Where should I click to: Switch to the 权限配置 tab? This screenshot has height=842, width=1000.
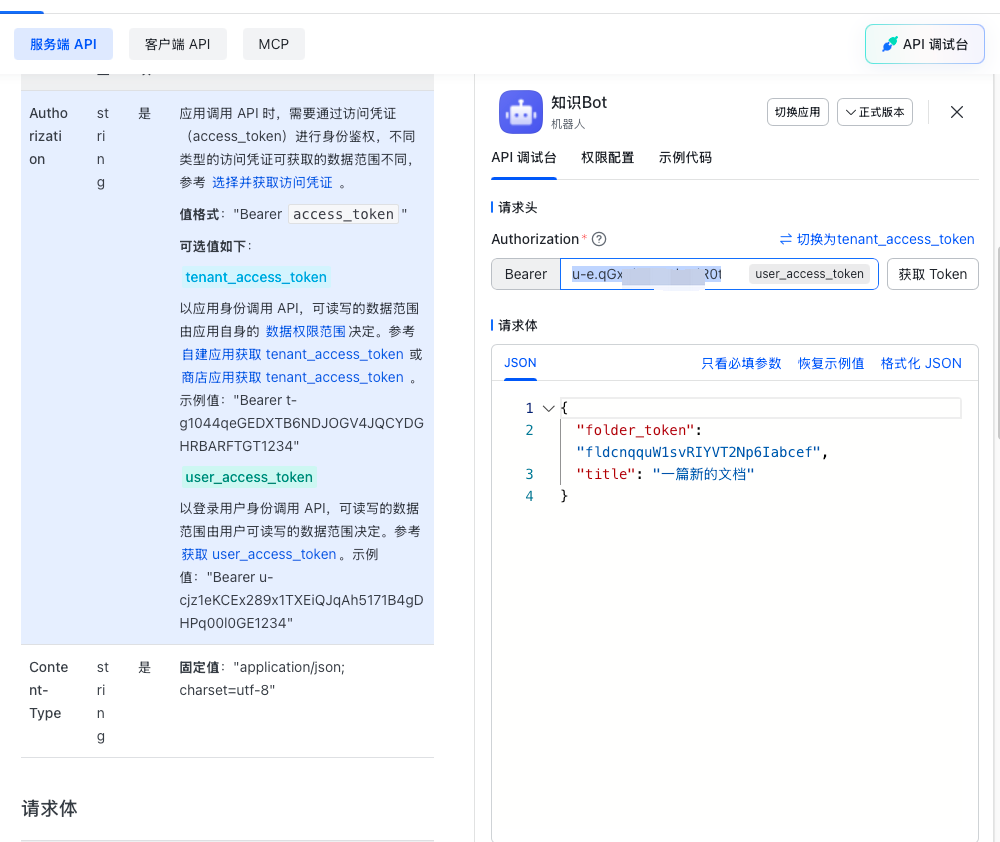[x=607, y=157]
